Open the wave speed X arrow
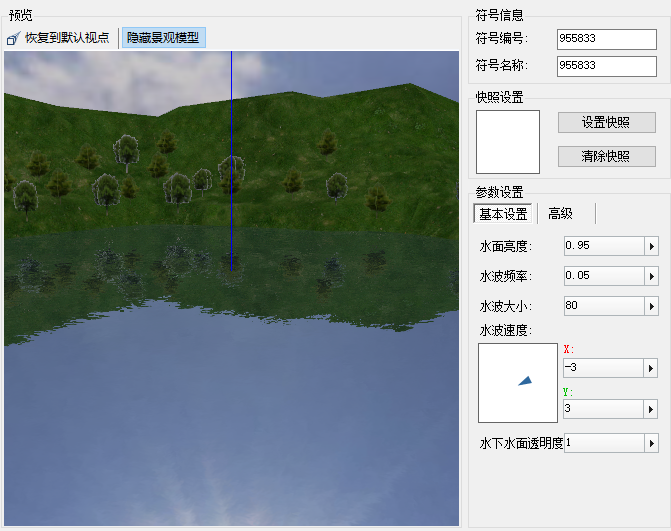671x531 pixels. [650, 368]
